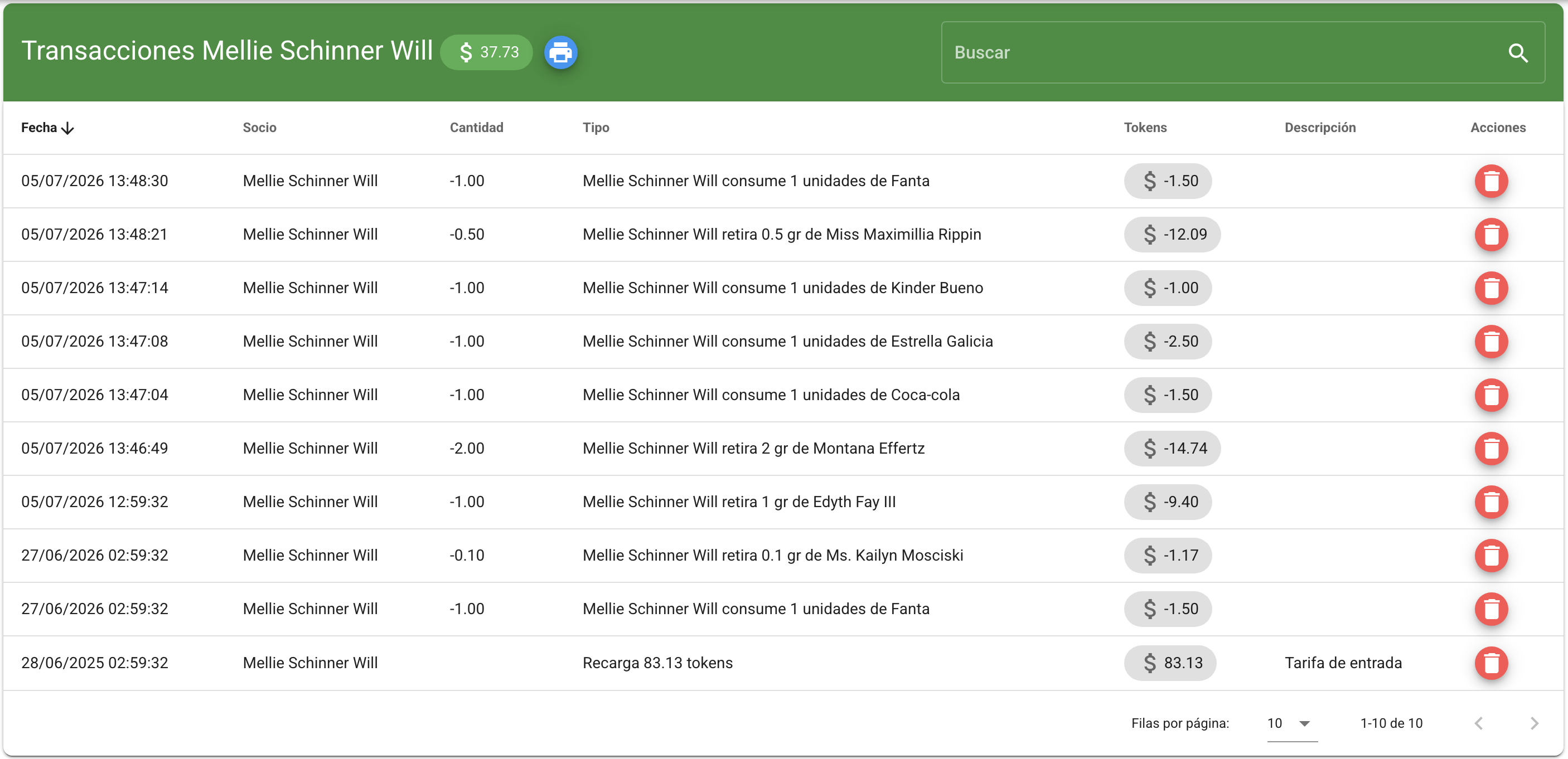Click 'retira 1 gr de Edyth Fay III' text
The width and height of the screenshot is (1568, 759).
click(809, 502)
